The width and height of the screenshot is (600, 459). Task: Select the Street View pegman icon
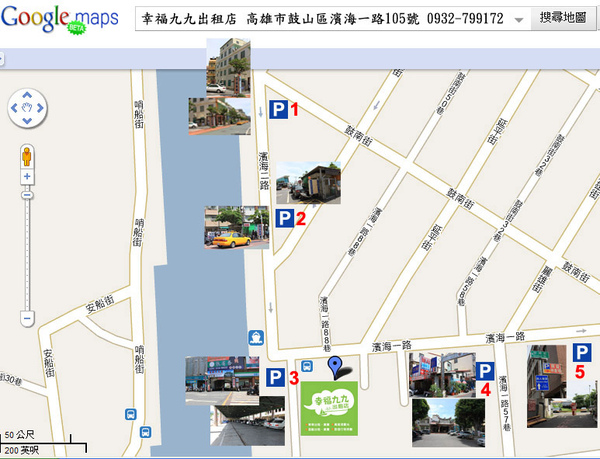click(27, 156)
